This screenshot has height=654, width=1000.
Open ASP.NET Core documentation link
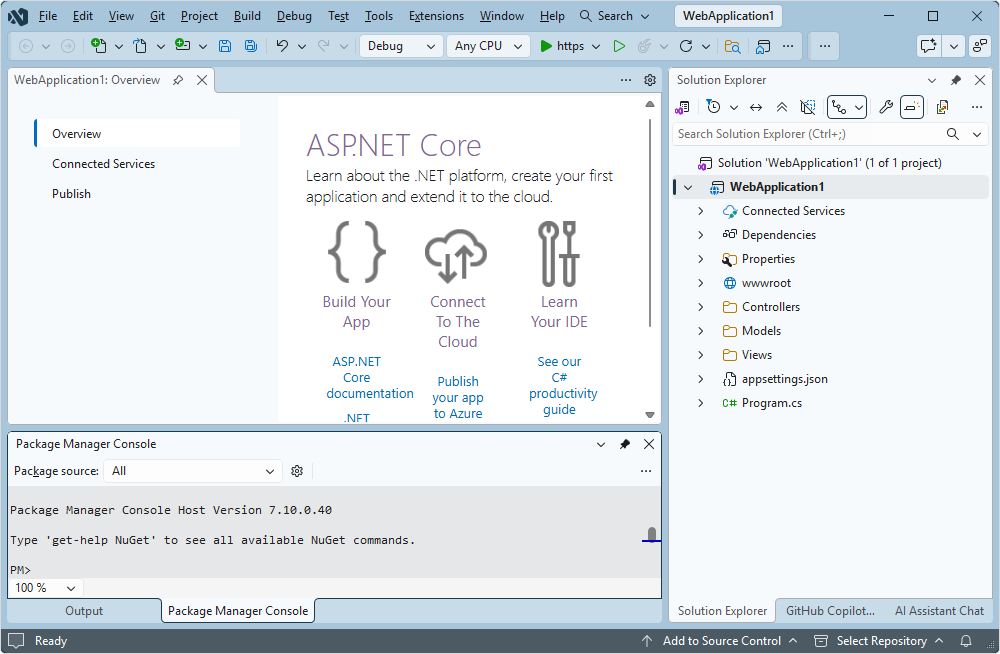(369, 378)
